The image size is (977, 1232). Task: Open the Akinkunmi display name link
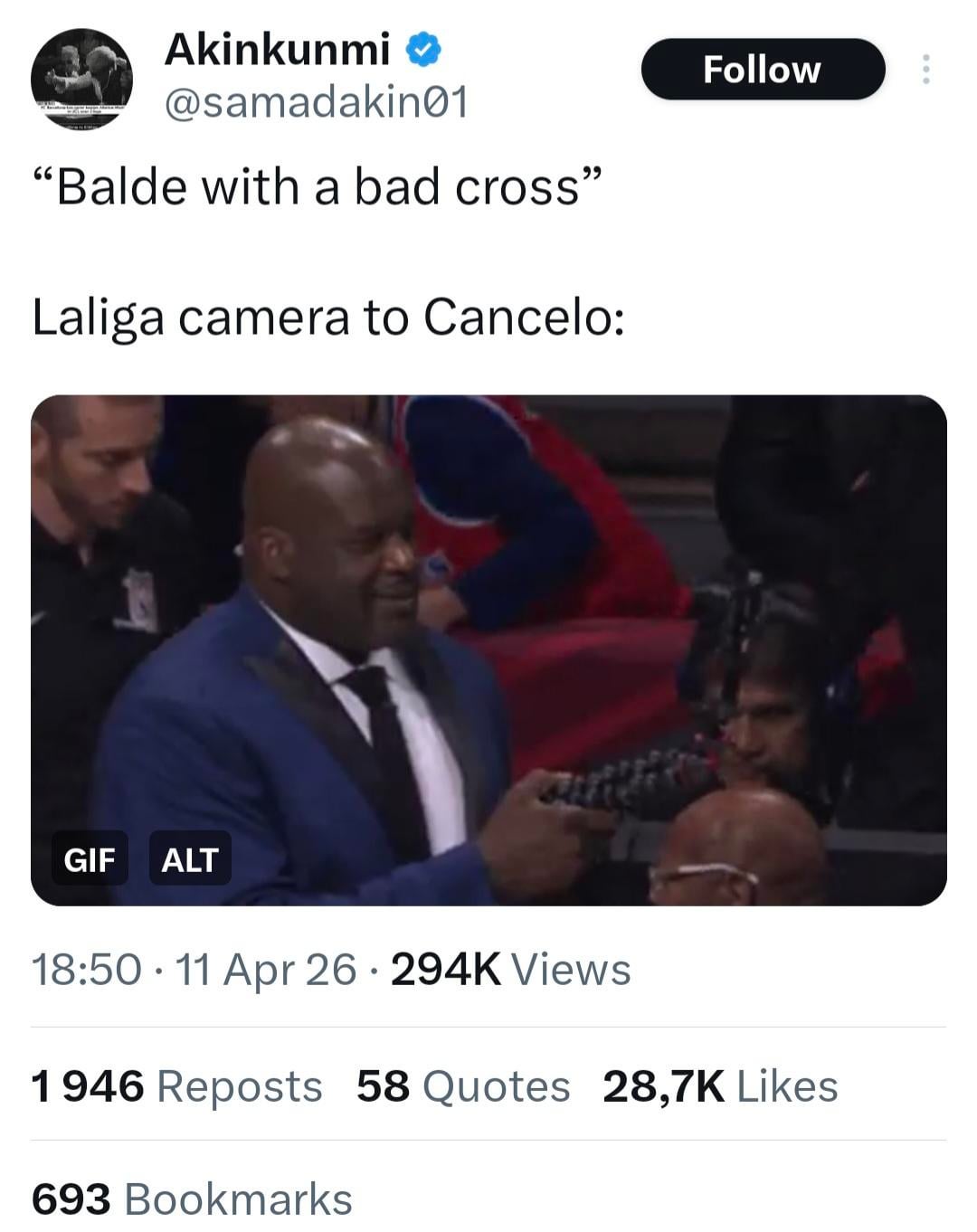coord(277,49)
